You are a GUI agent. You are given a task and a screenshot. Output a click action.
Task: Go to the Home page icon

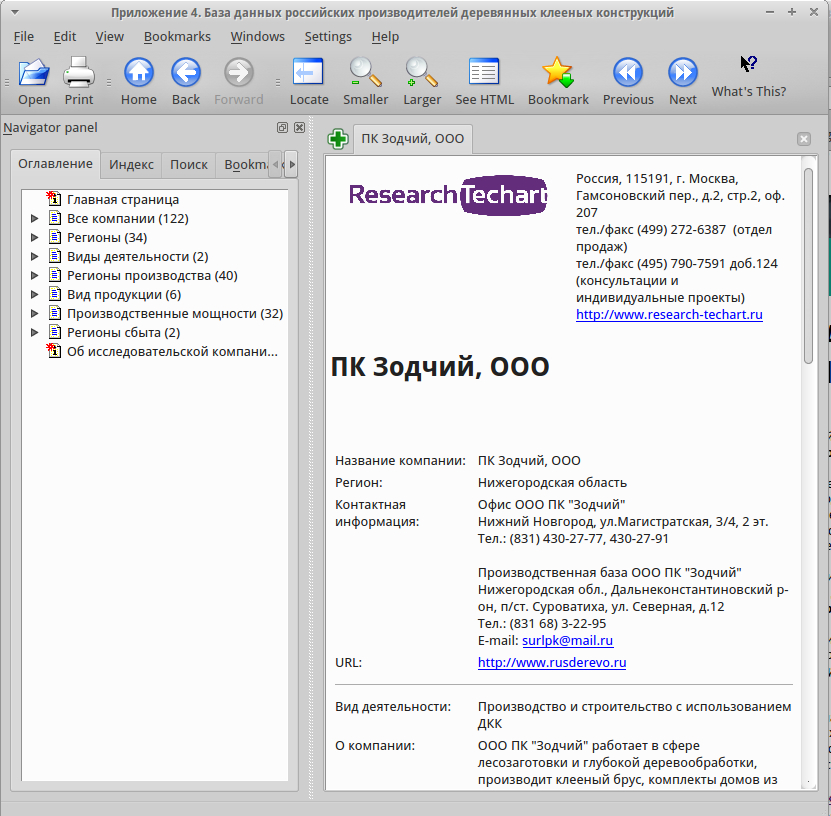[139, 73]
